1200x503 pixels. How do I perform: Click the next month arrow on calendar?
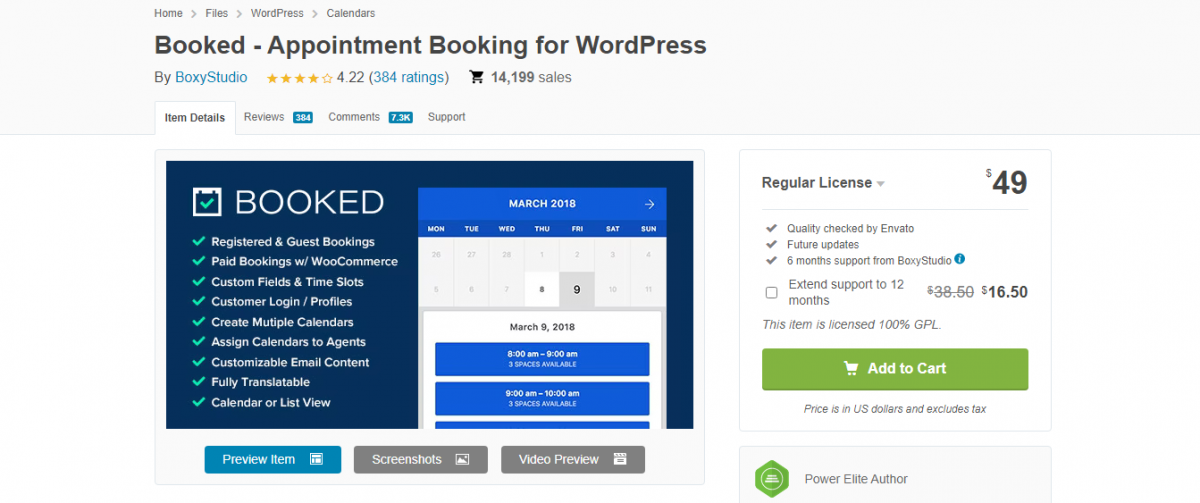tap(649, 204)
